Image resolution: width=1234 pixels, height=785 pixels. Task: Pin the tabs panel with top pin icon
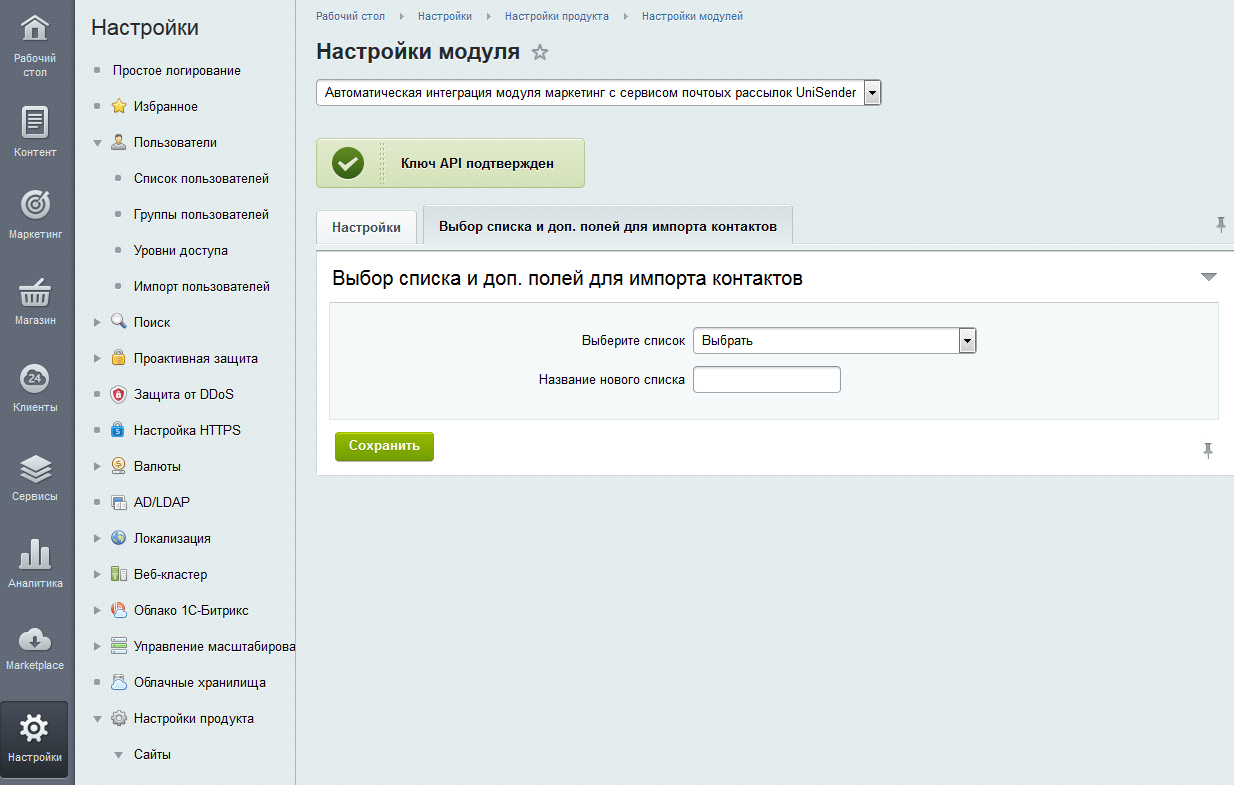[x=1220, y=225]
